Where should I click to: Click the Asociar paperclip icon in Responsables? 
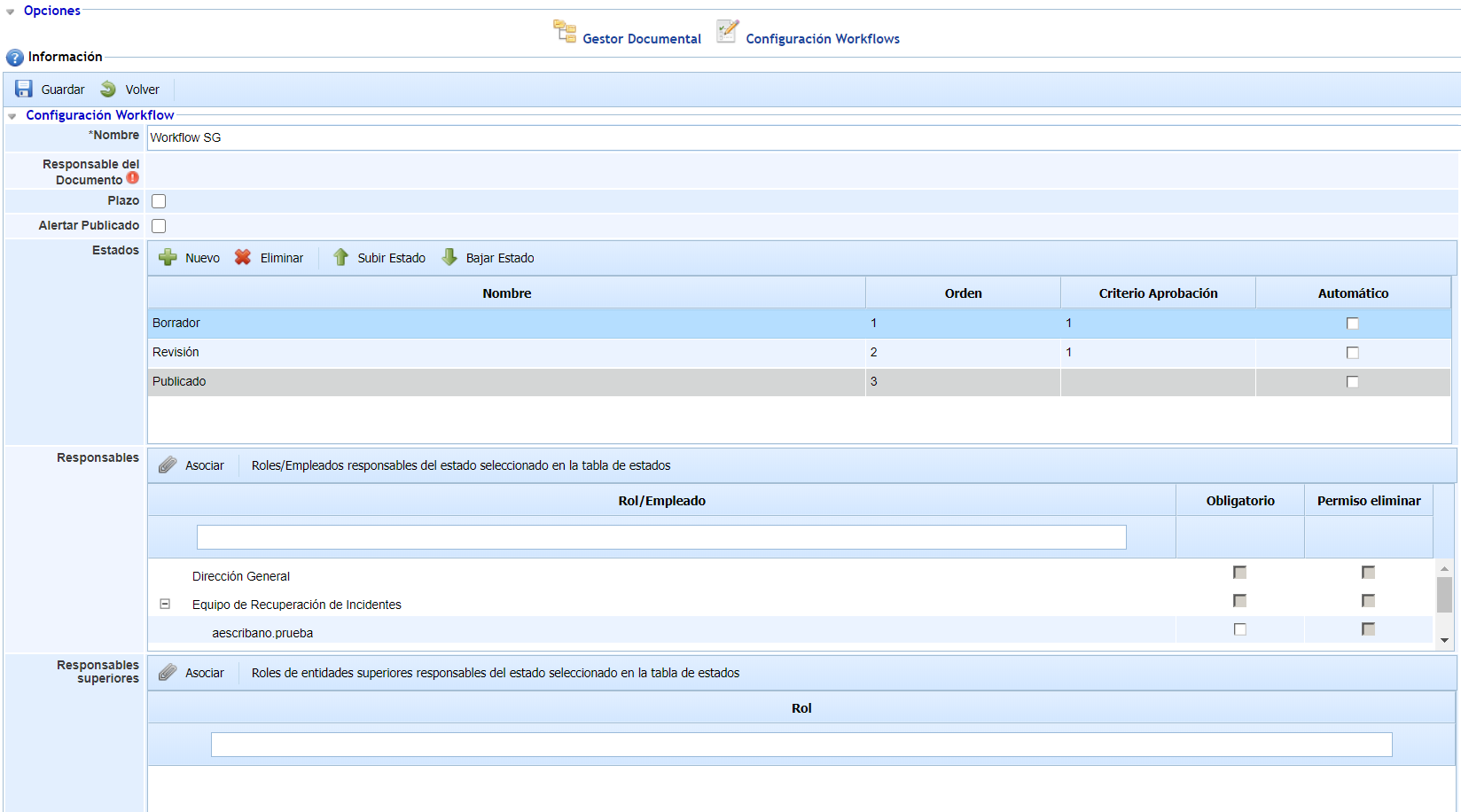[x=168, y=465]
